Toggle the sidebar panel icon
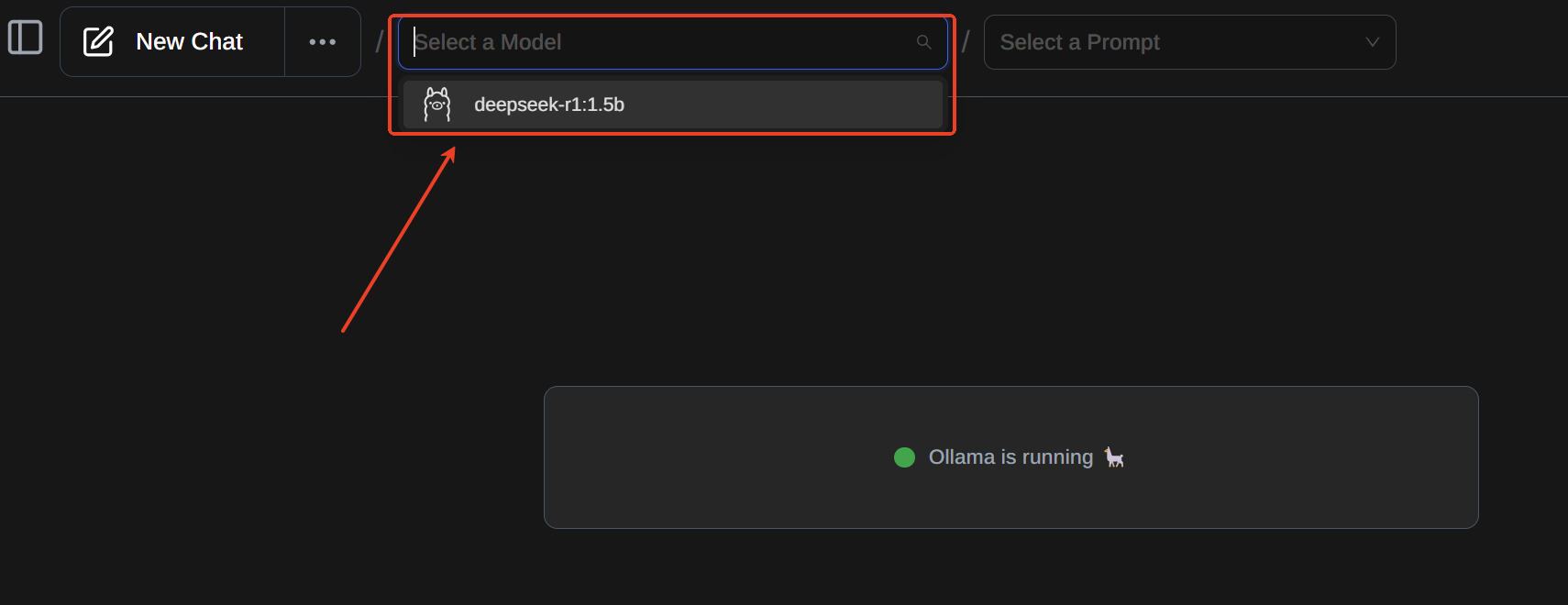1568x605 pixels. click(26, 38)
